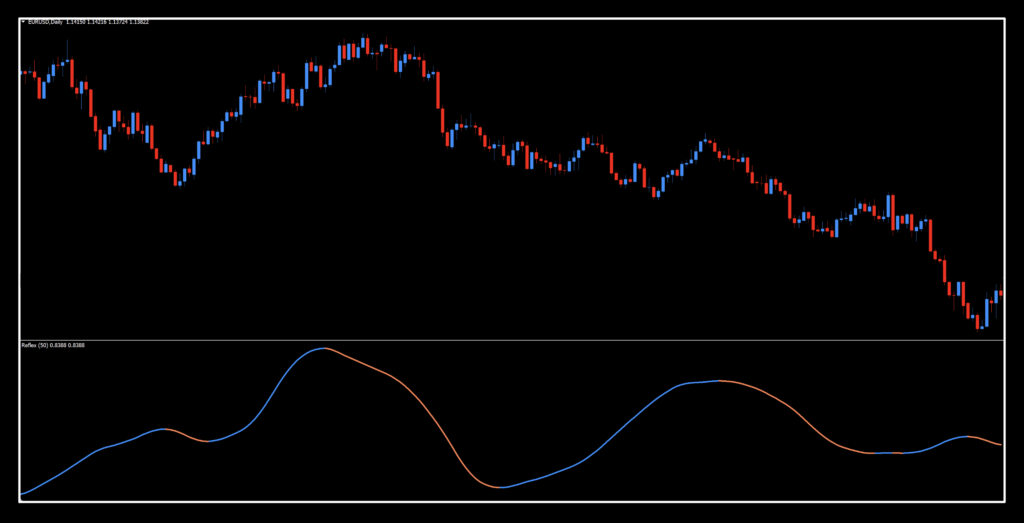Select the highest peak of the Reflex line
Image resolution: width=1024 pixels, height=523 pixels.
(322, 349)
